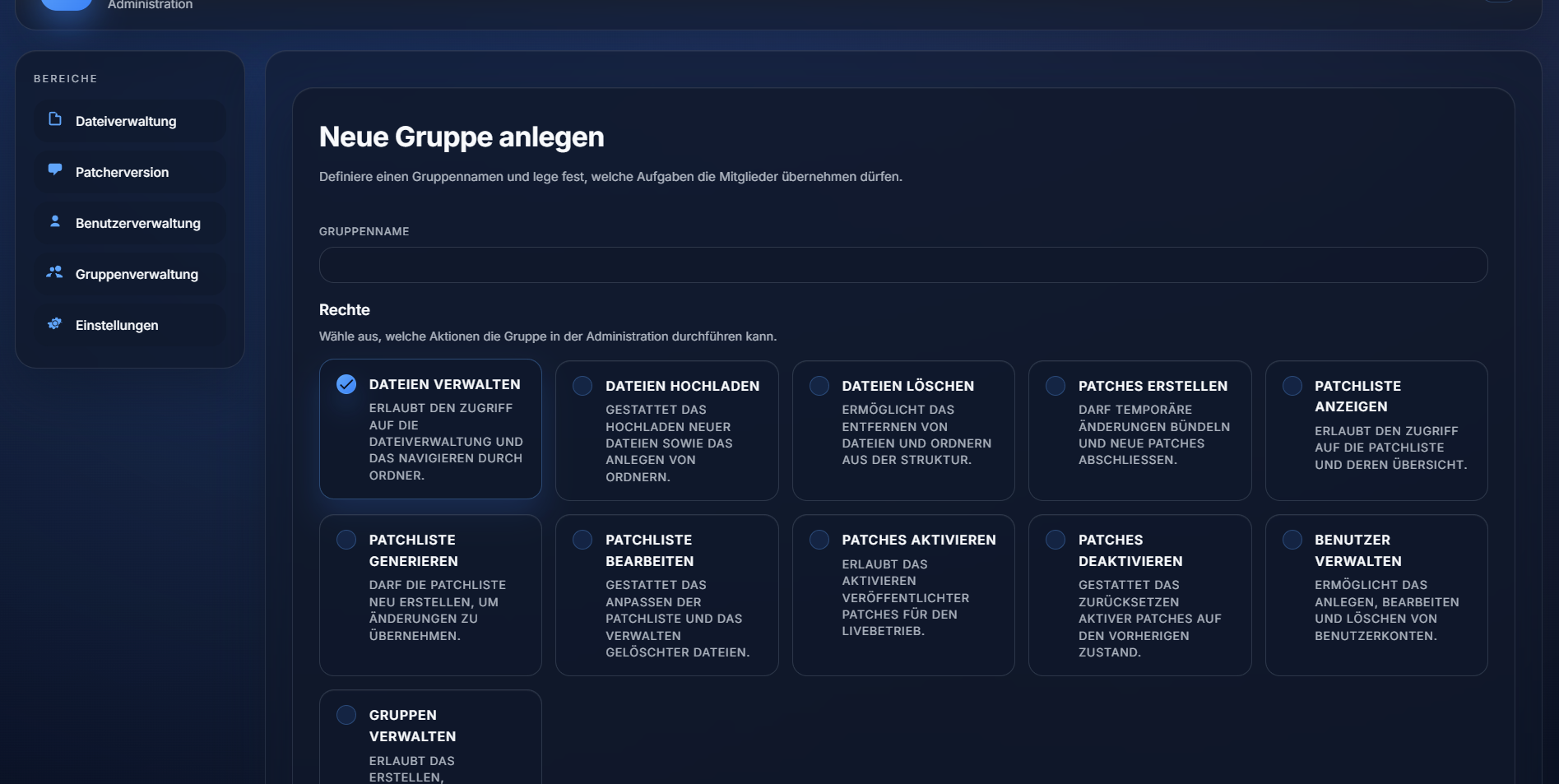
Task: Click the Patches erstellen description text
Action: coord(1154,434)
